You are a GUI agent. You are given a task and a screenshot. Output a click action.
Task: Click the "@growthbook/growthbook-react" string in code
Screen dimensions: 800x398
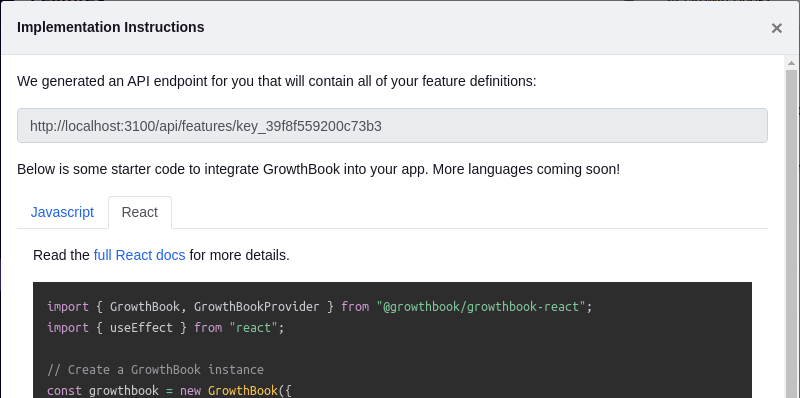(481, 307)
